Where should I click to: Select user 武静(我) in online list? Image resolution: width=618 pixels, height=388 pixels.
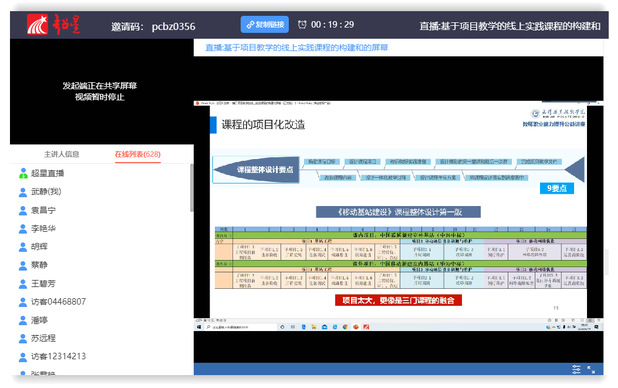(x=47, y=192)
